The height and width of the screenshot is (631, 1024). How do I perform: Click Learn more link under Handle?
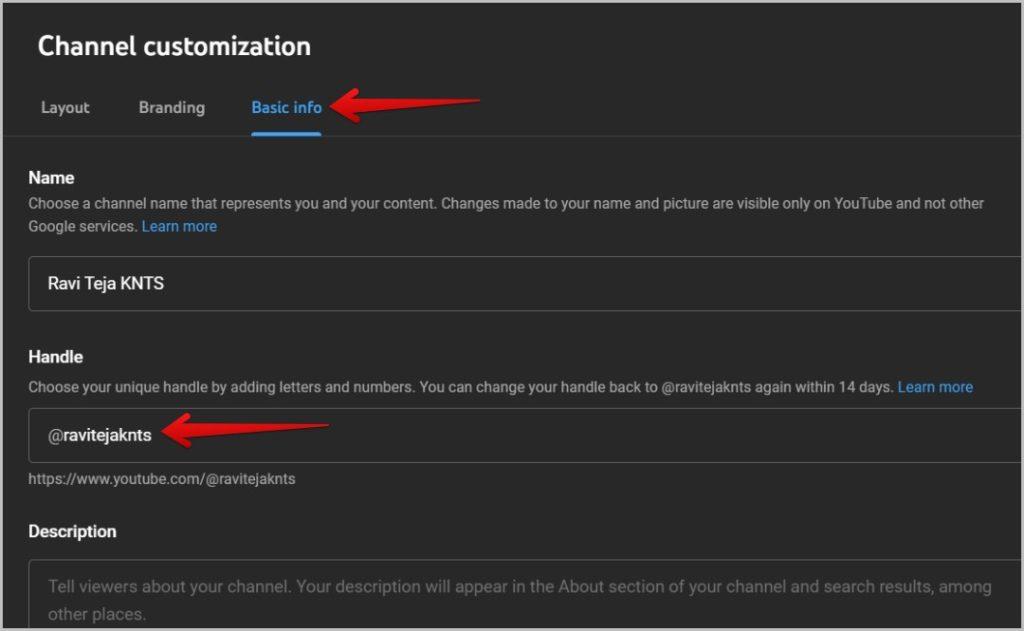935,387
